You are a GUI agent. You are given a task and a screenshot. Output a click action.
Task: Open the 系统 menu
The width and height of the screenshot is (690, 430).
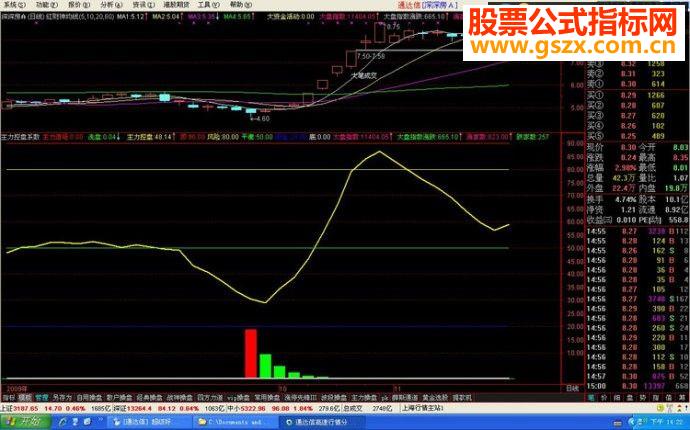pos(13,5)
